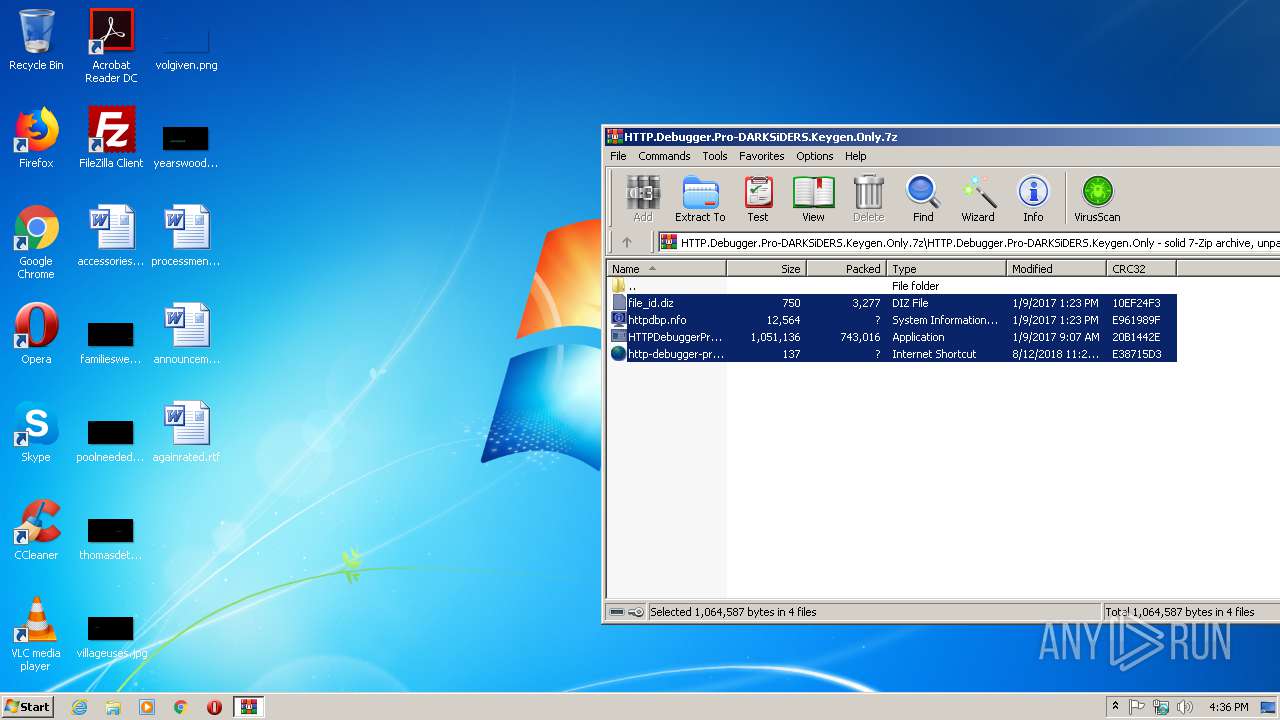Show archive Info

1033,198
